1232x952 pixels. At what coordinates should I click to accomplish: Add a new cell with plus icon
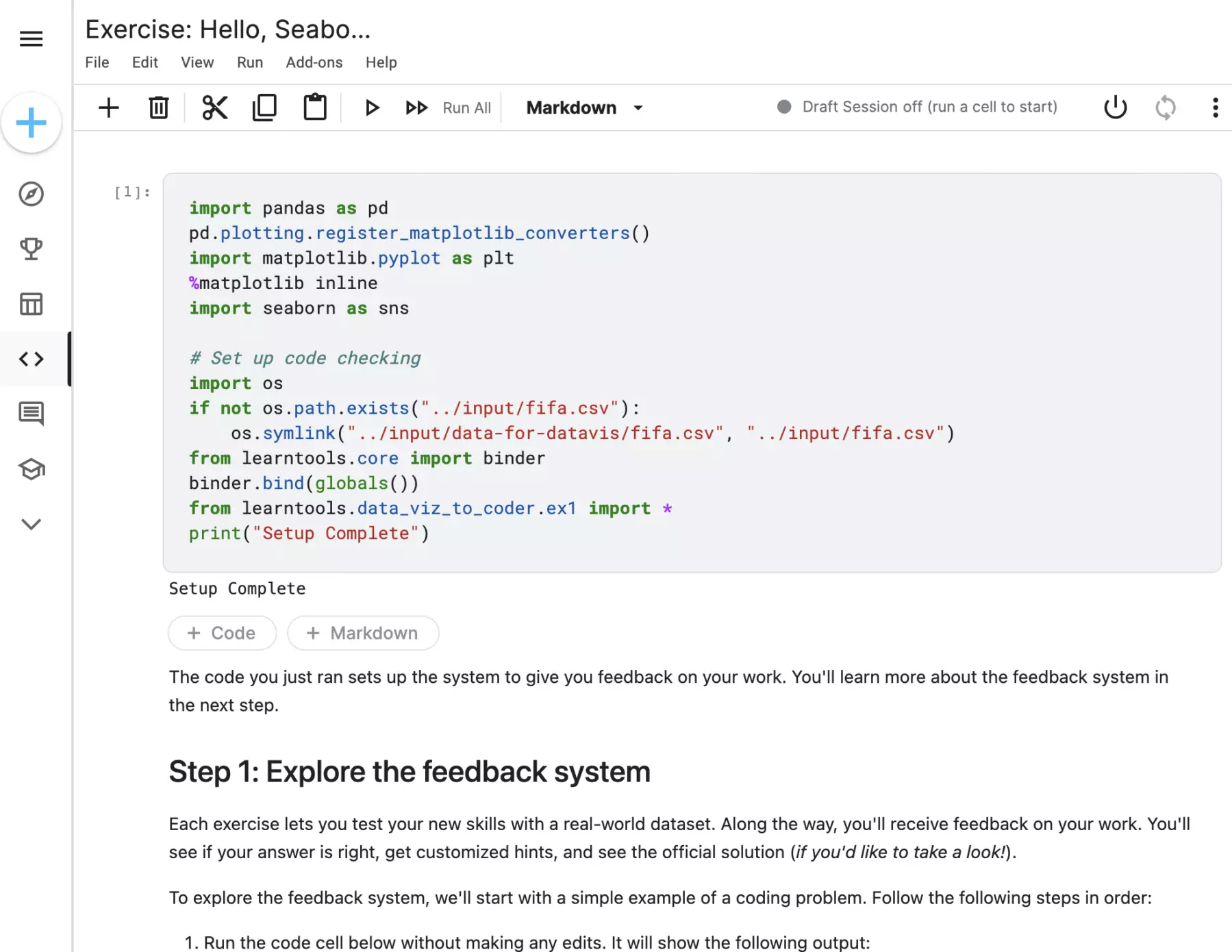[109, 108]
